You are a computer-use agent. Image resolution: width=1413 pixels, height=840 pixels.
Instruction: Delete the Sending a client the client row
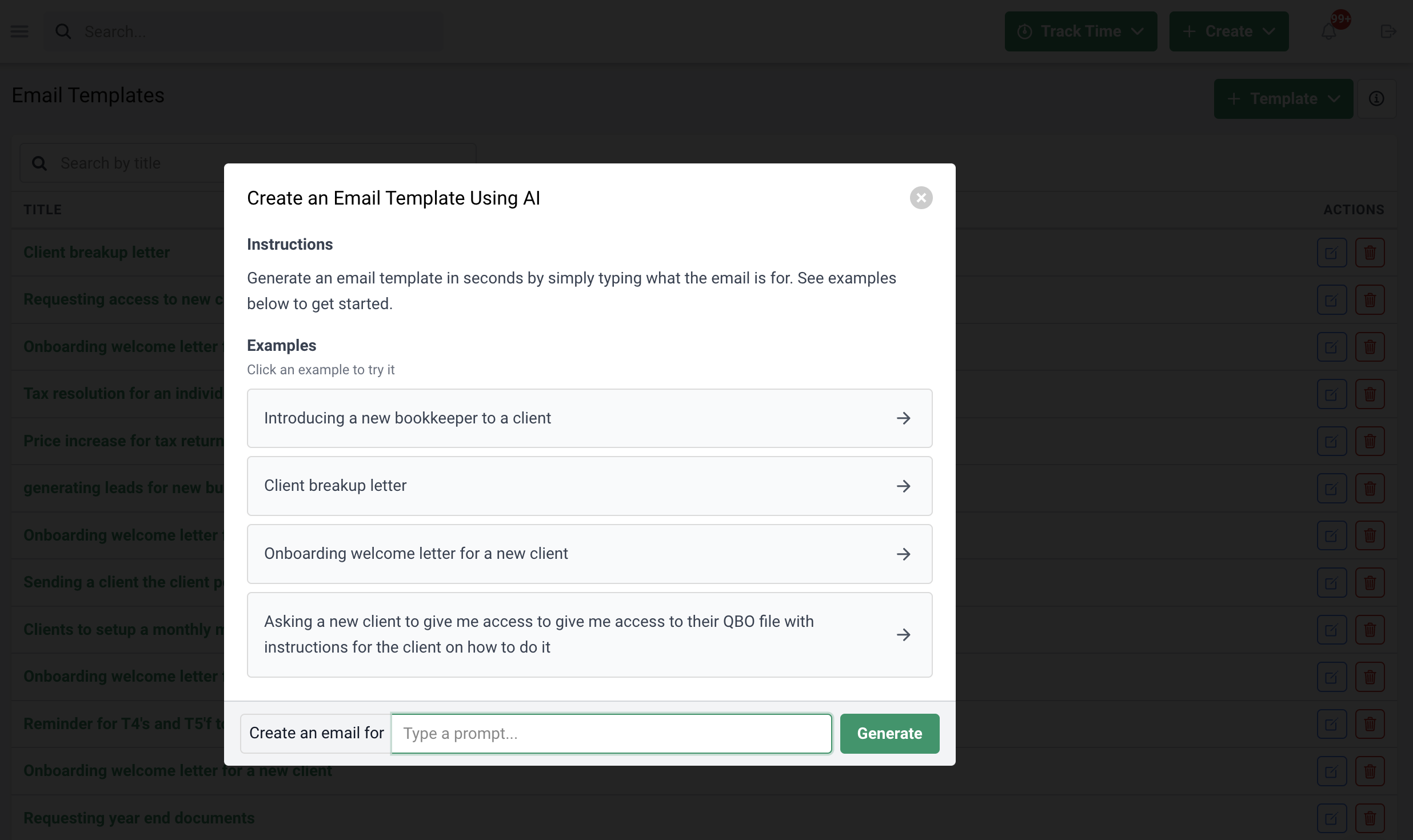pyautogui.click(x=1370, y=583)
